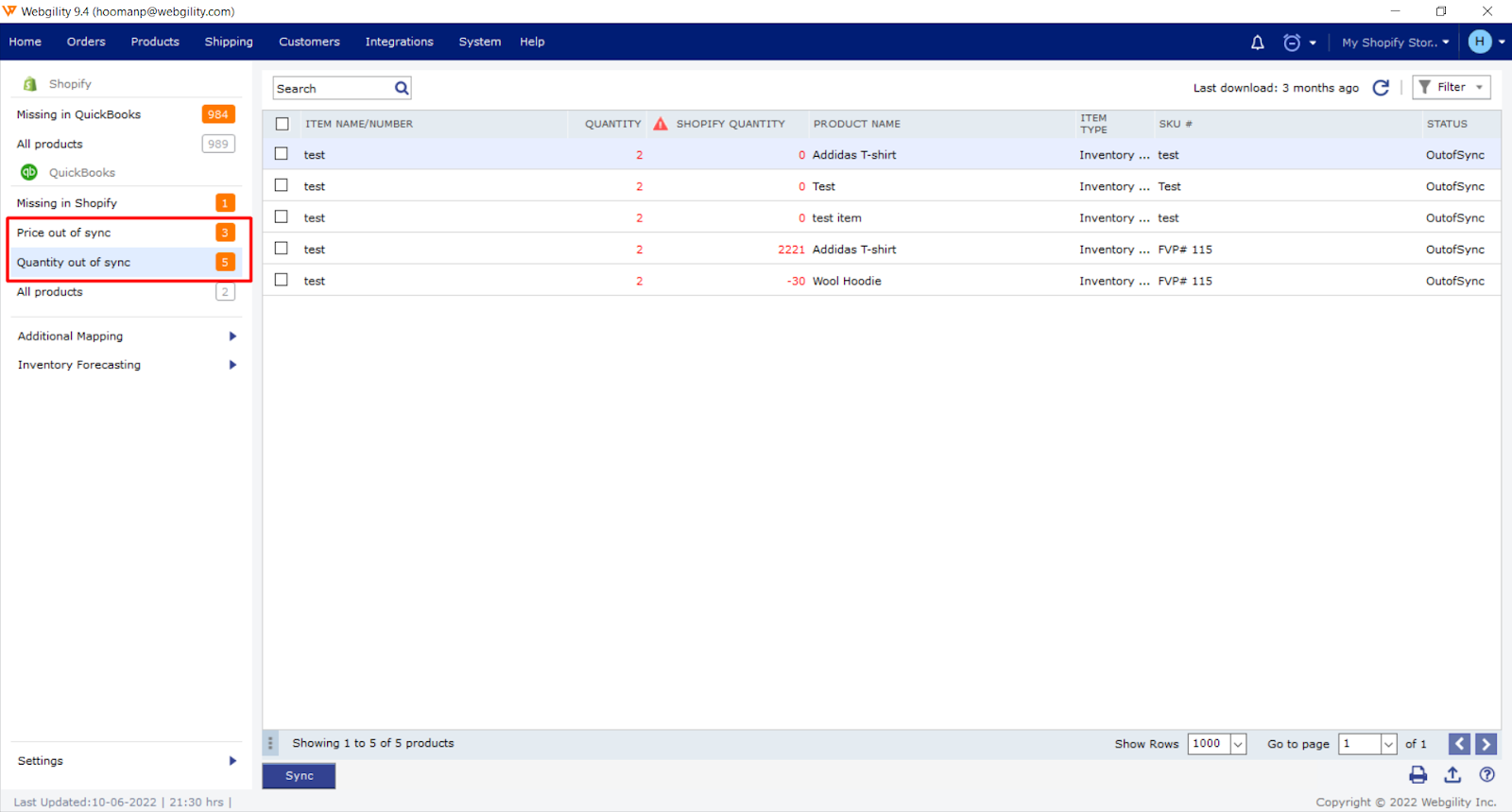Open the Show Rows dropdown
1512x812 pixels.
point(1237,744)
